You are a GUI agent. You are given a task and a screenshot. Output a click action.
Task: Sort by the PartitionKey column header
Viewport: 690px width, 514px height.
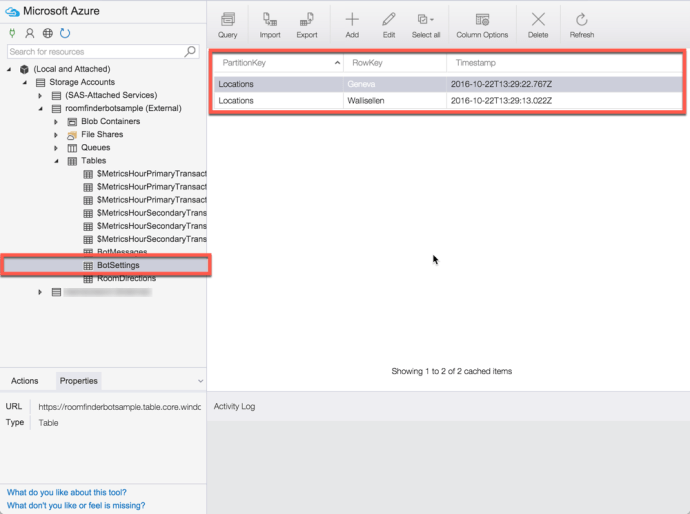click(277, 63)
